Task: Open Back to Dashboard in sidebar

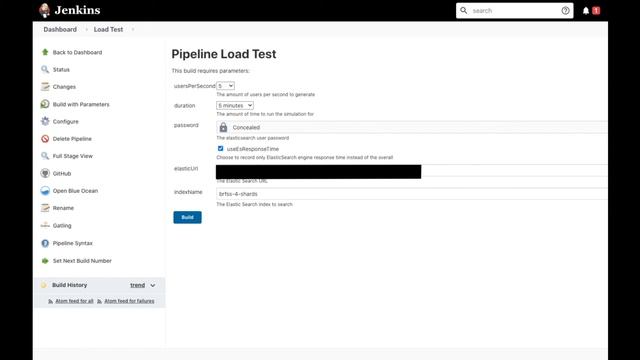Action: point(78,52)
